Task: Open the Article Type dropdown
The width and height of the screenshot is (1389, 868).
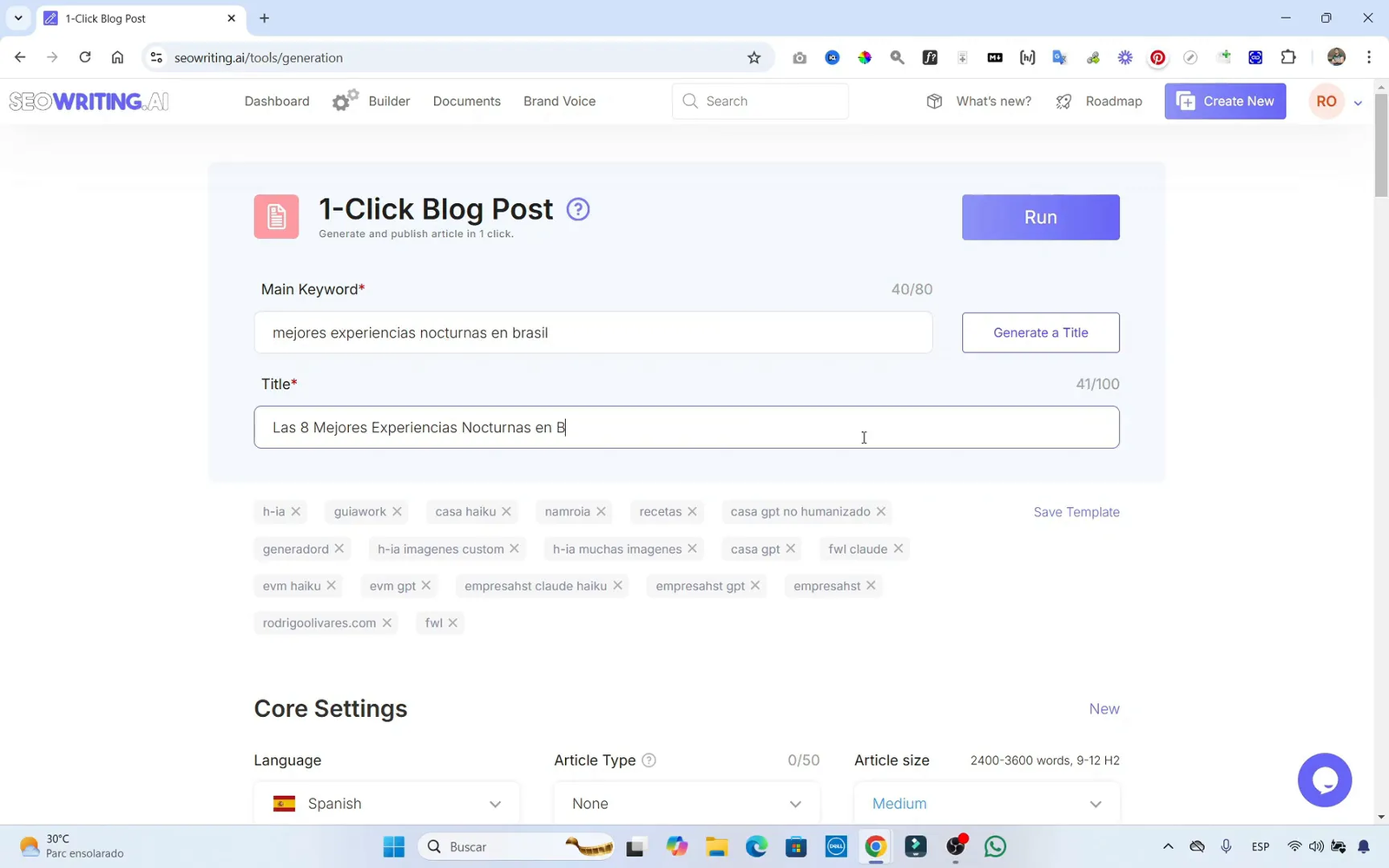Action: [x=686, y=803]
